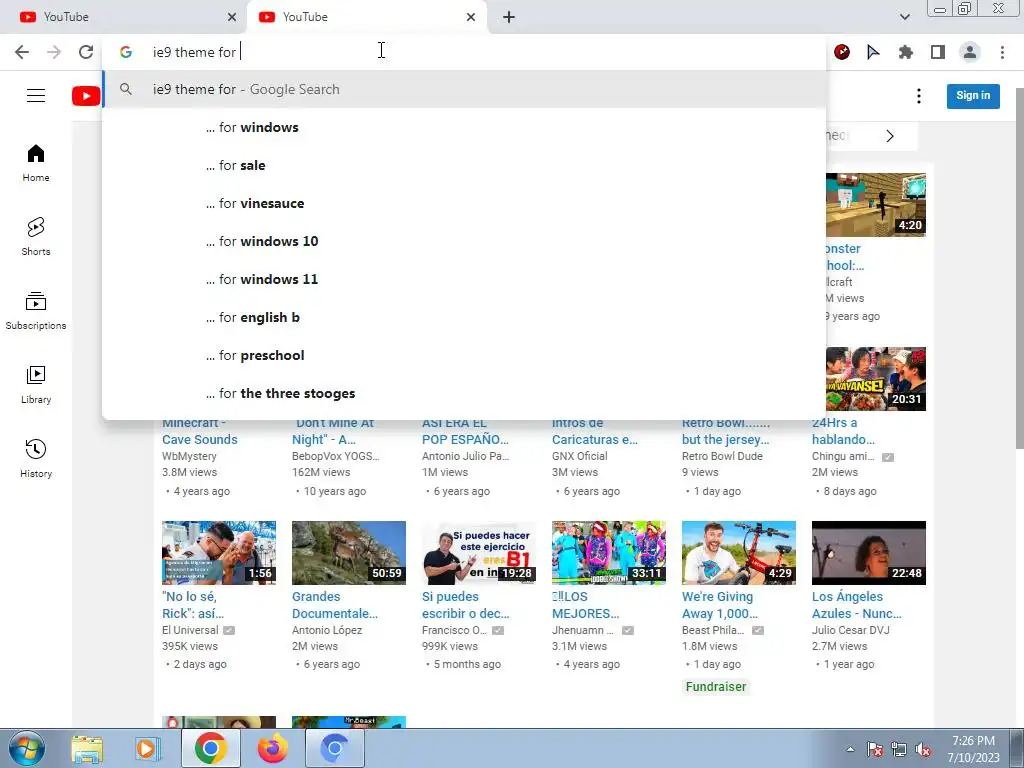
Task: Open 'Grandes Documentale...' video title
Action: tap(334, 605)
